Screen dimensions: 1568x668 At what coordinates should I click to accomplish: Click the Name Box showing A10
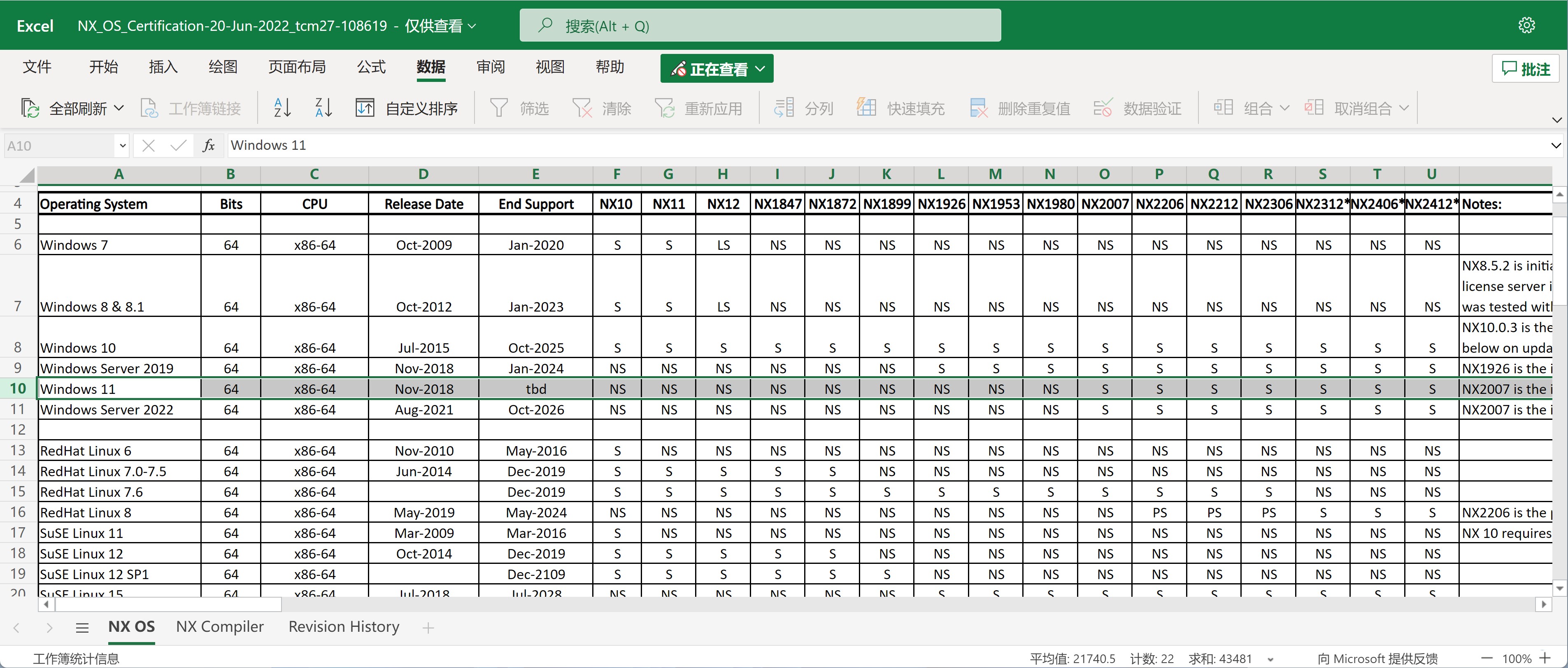point(60,146)
